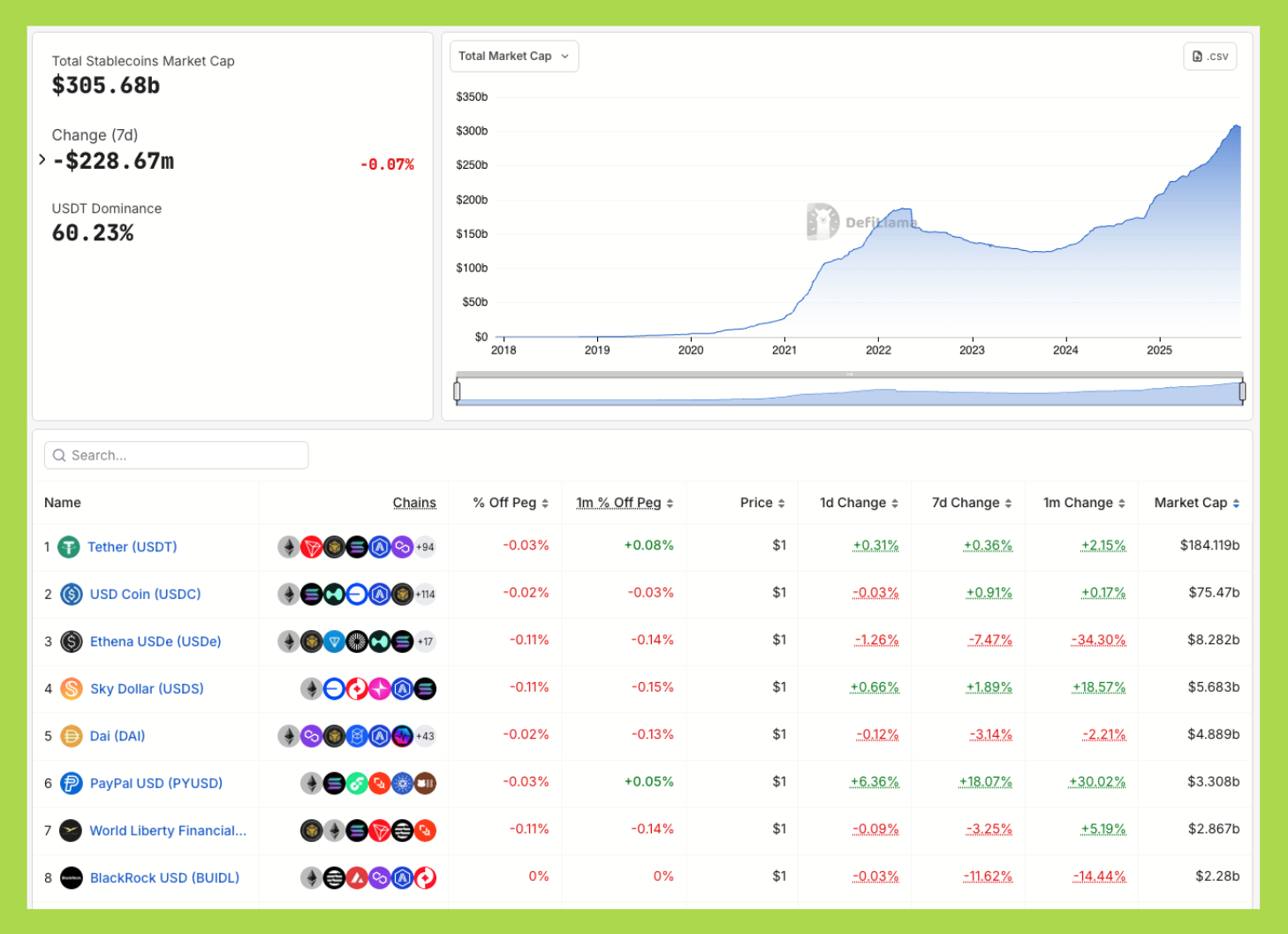1288x934 pixels.
Task: Open the World Liberty Financial link
Action: pos(167,831)
